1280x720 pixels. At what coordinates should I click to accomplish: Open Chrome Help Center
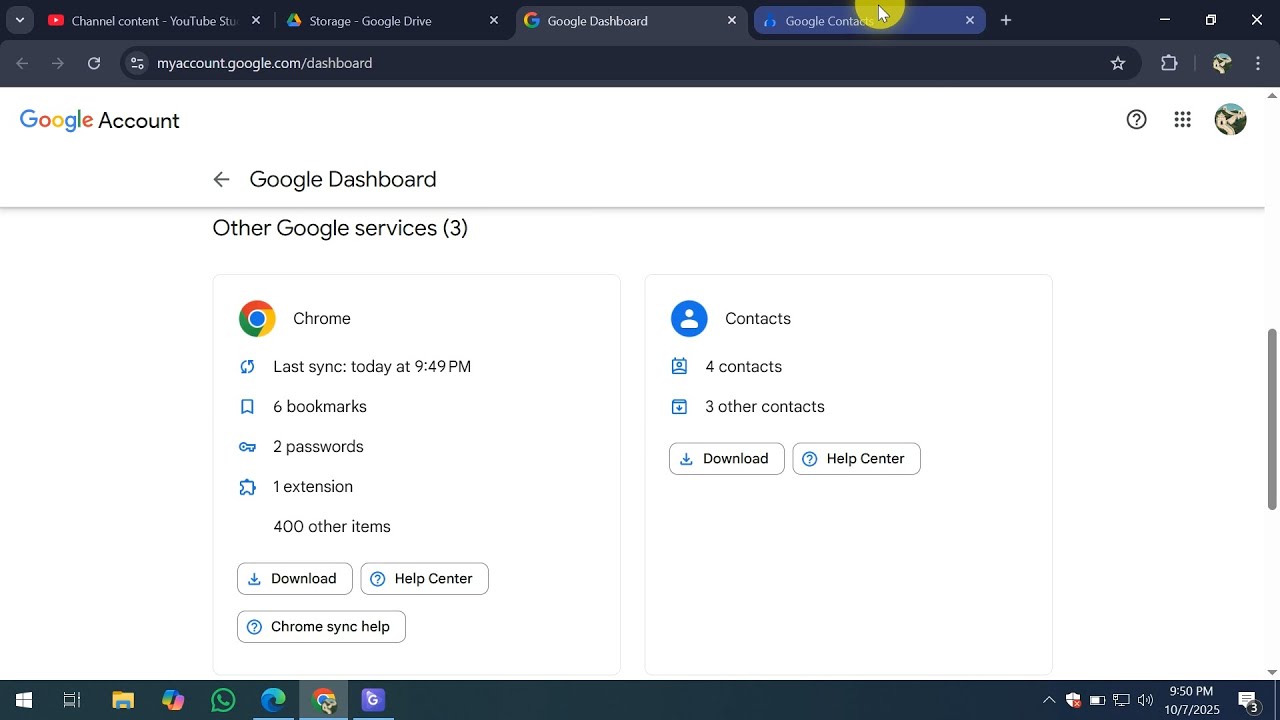[425, 579]
